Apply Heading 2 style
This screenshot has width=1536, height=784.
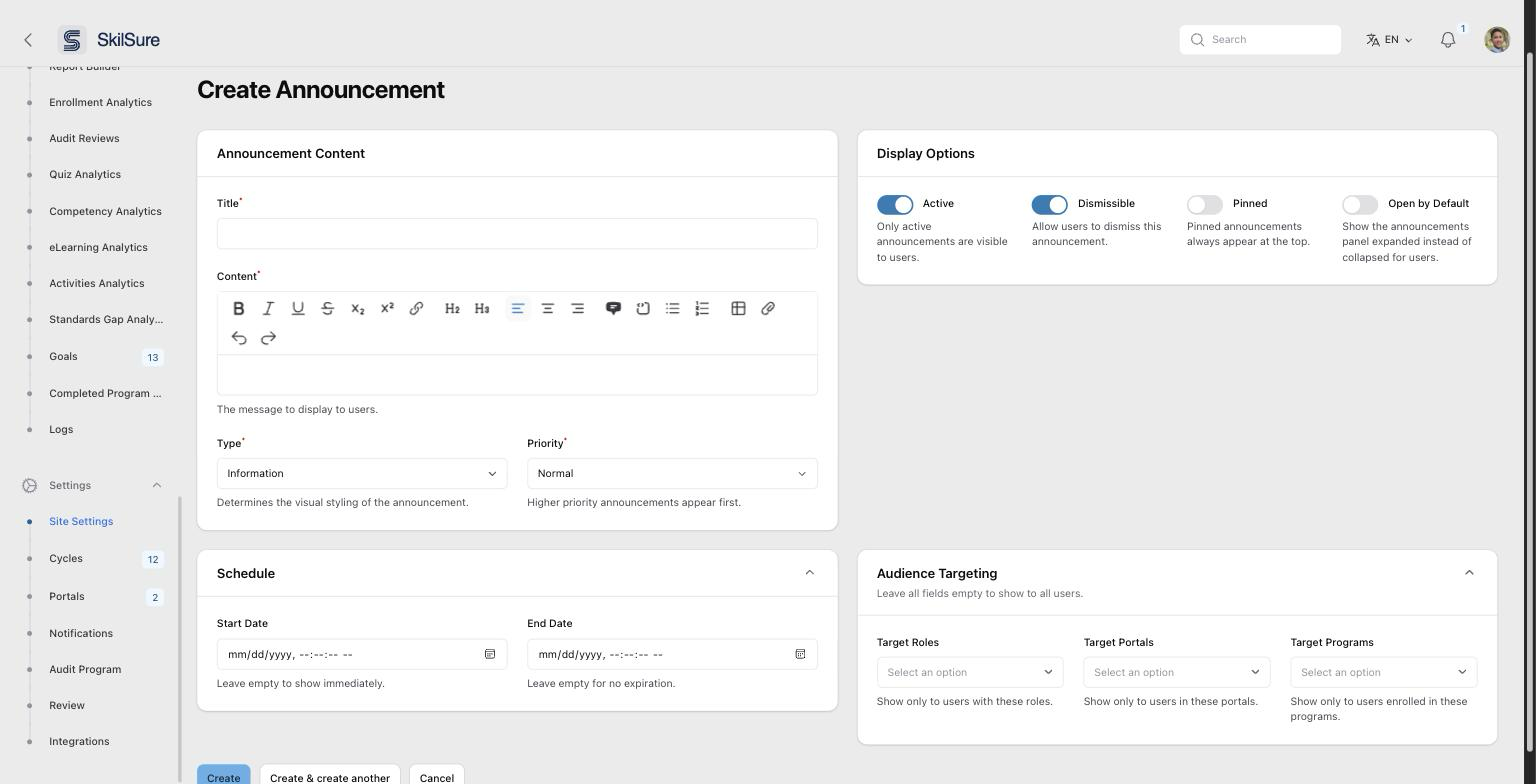(x=452, y=308)
